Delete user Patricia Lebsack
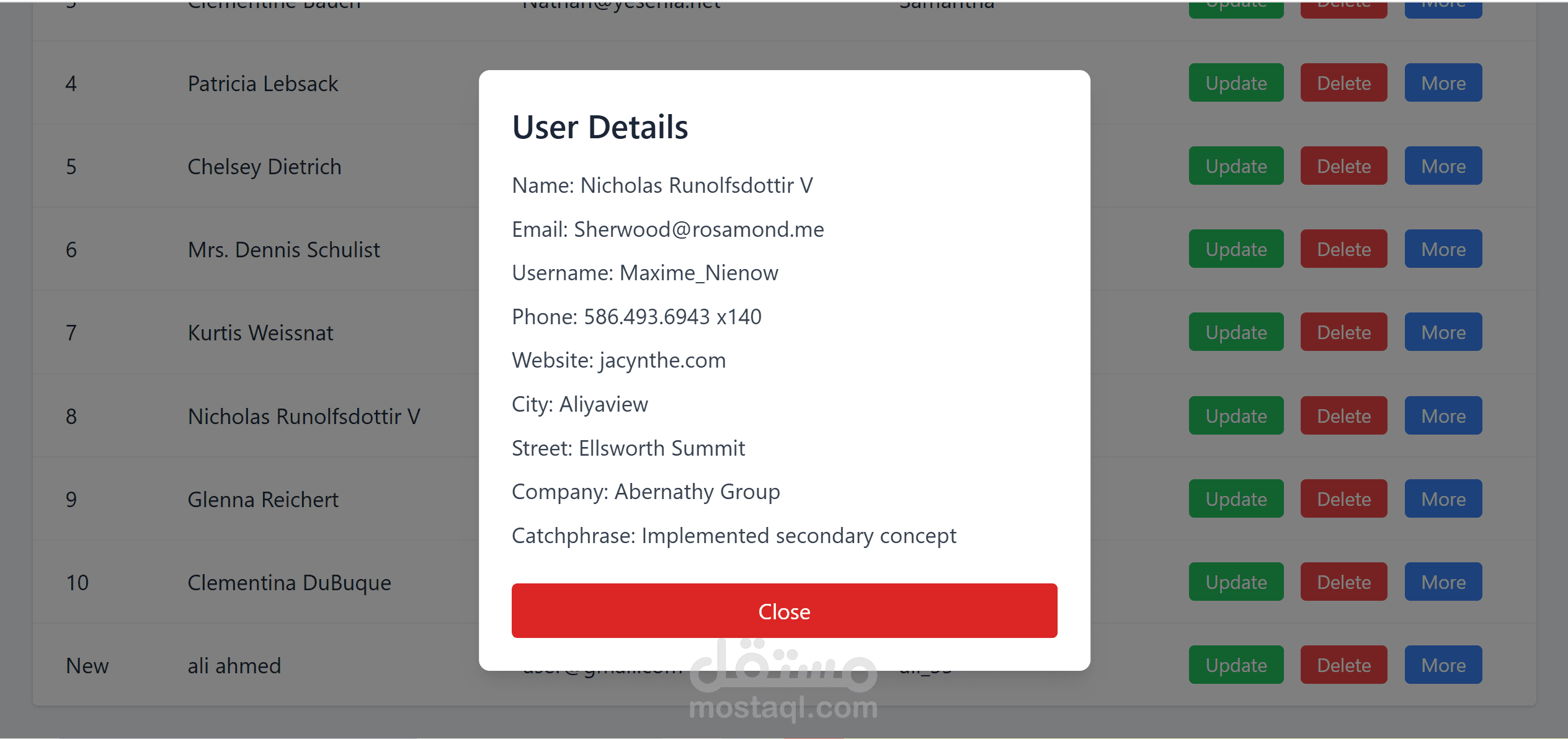The height and width of the screenshot is (739, 1568). (1343, 82)
